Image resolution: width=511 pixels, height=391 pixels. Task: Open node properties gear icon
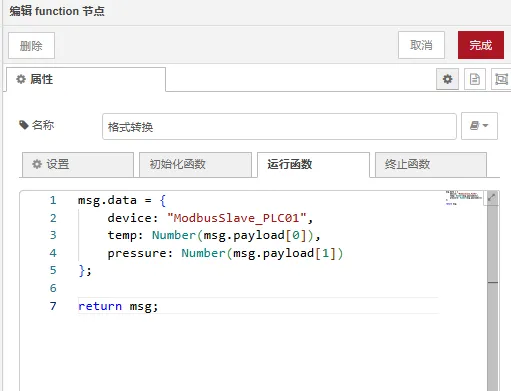tap(447, 79)
